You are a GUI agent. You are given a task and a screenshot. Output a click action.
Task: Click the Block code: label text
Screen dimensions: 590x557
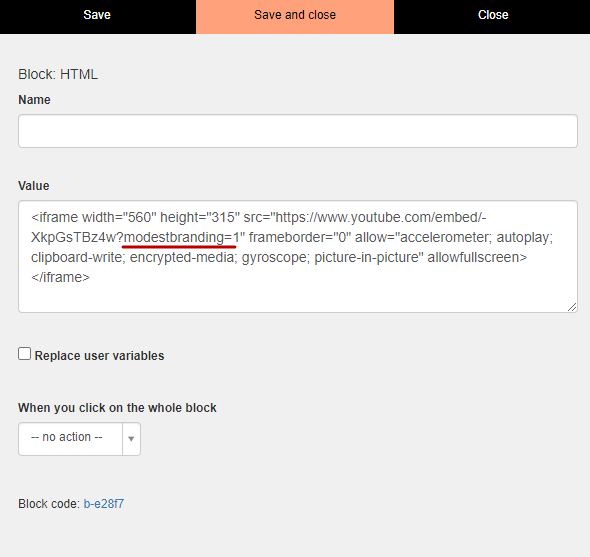49,504
